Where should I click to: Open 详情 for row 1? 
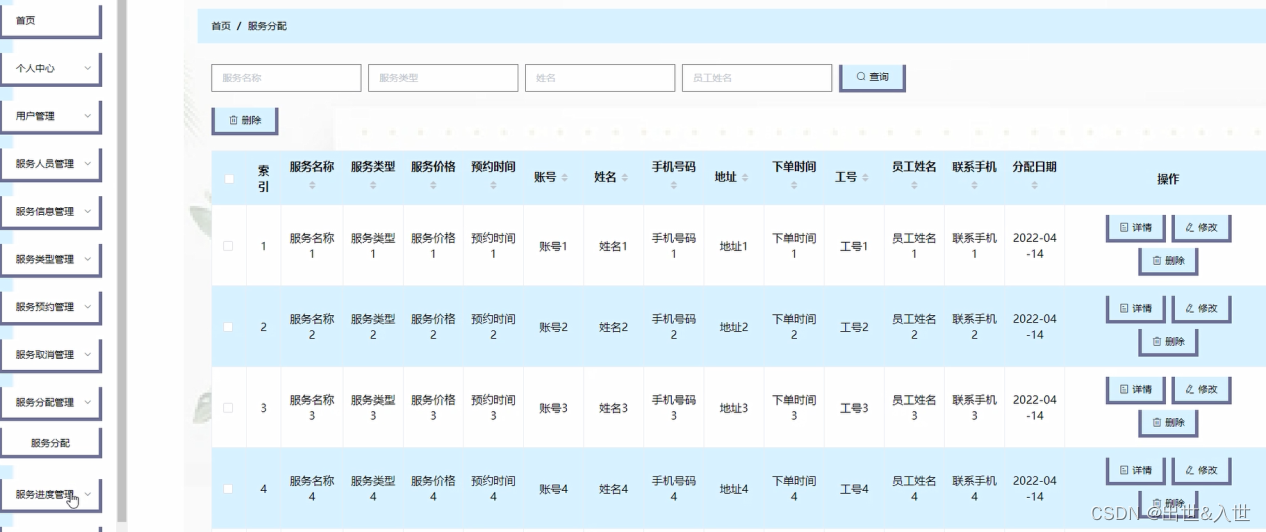coord(1135,227)
